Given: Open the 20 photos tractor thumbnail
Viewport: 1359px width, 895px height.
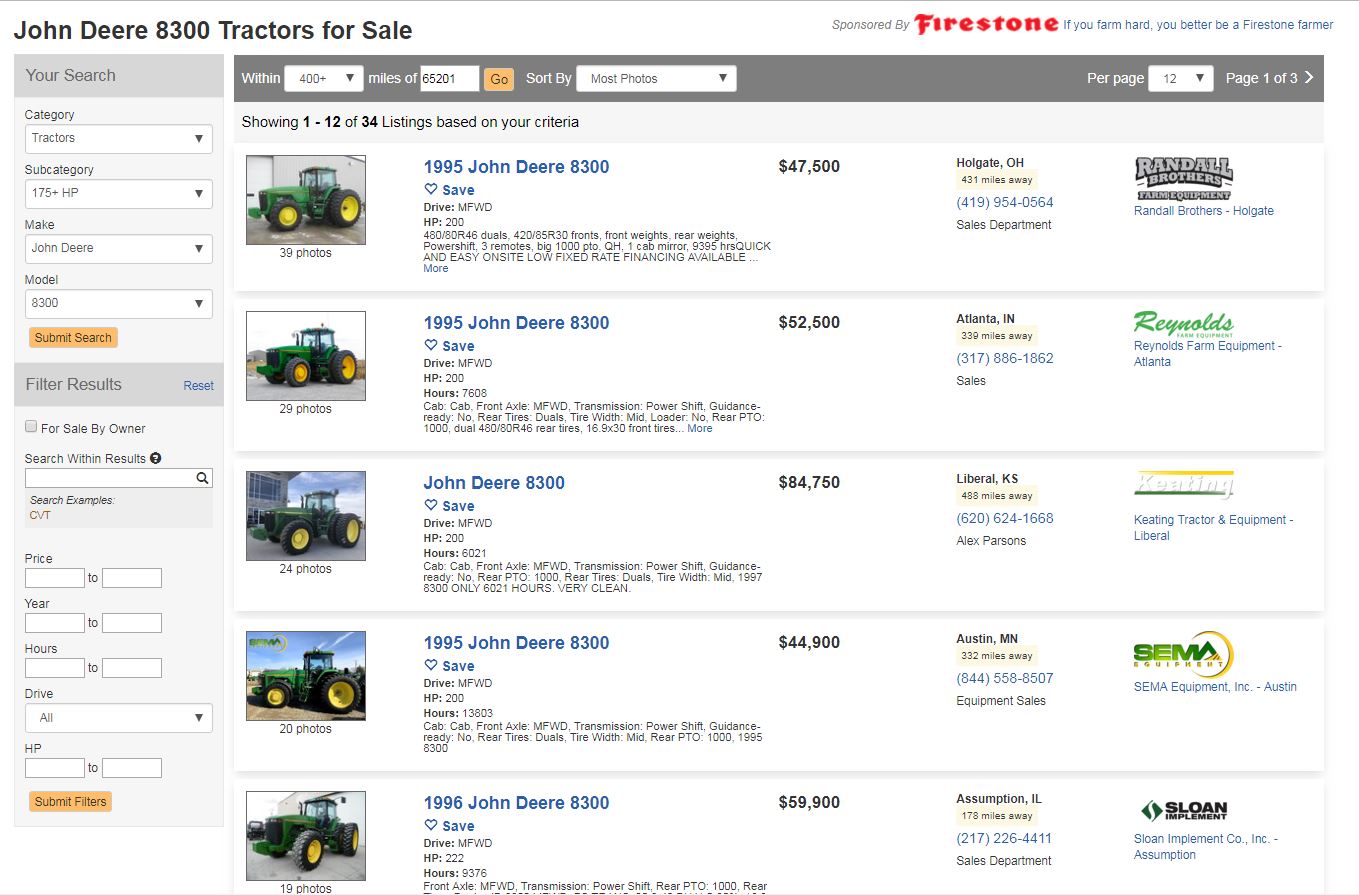Looking at the screenshot, I should (x=306, y=676).
